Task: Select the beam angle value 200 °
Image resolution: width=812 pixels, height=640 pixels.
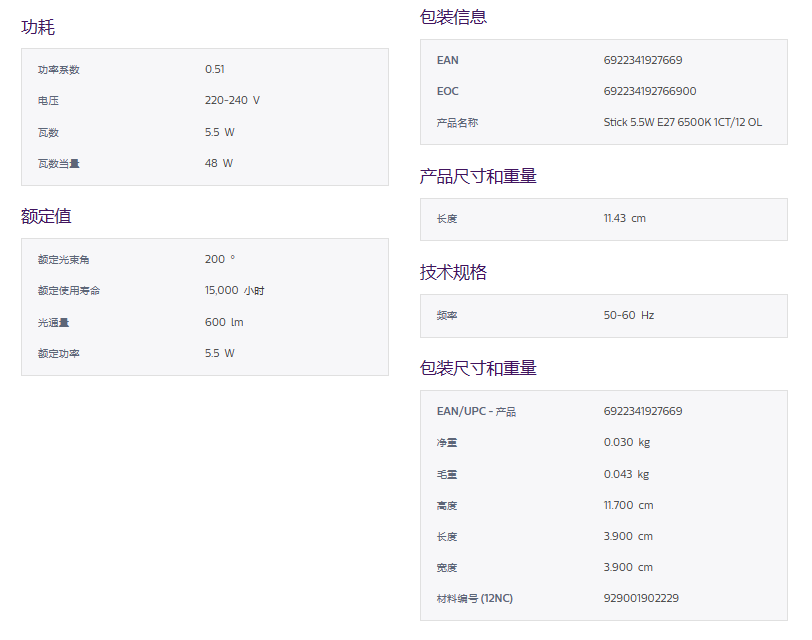Action: point(220,259)
